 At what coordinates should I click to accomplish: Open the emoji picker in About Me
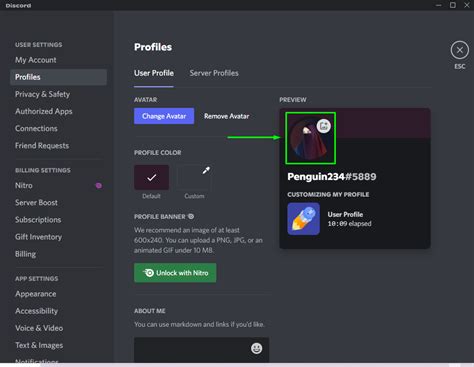coord(256,348)
